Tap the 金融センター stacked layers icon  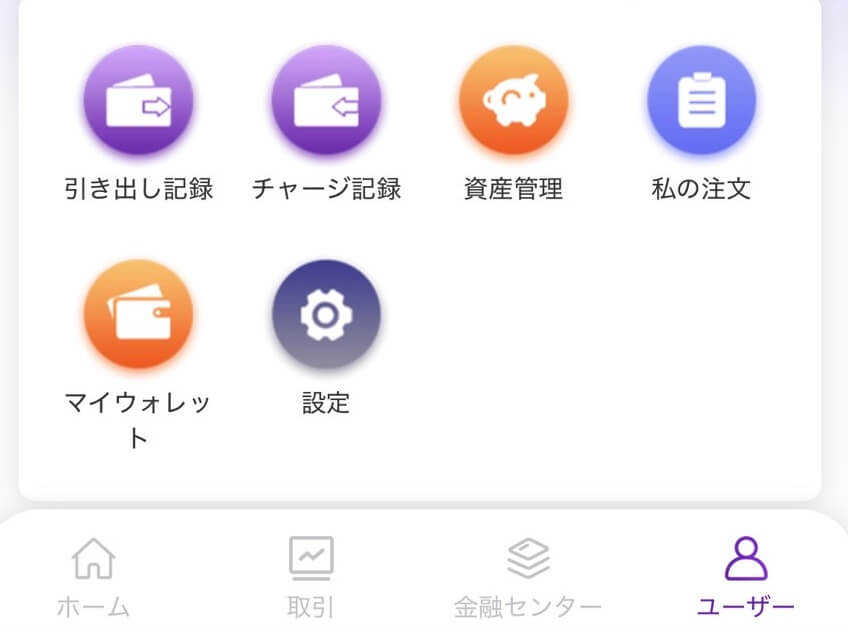pos(528,558)
